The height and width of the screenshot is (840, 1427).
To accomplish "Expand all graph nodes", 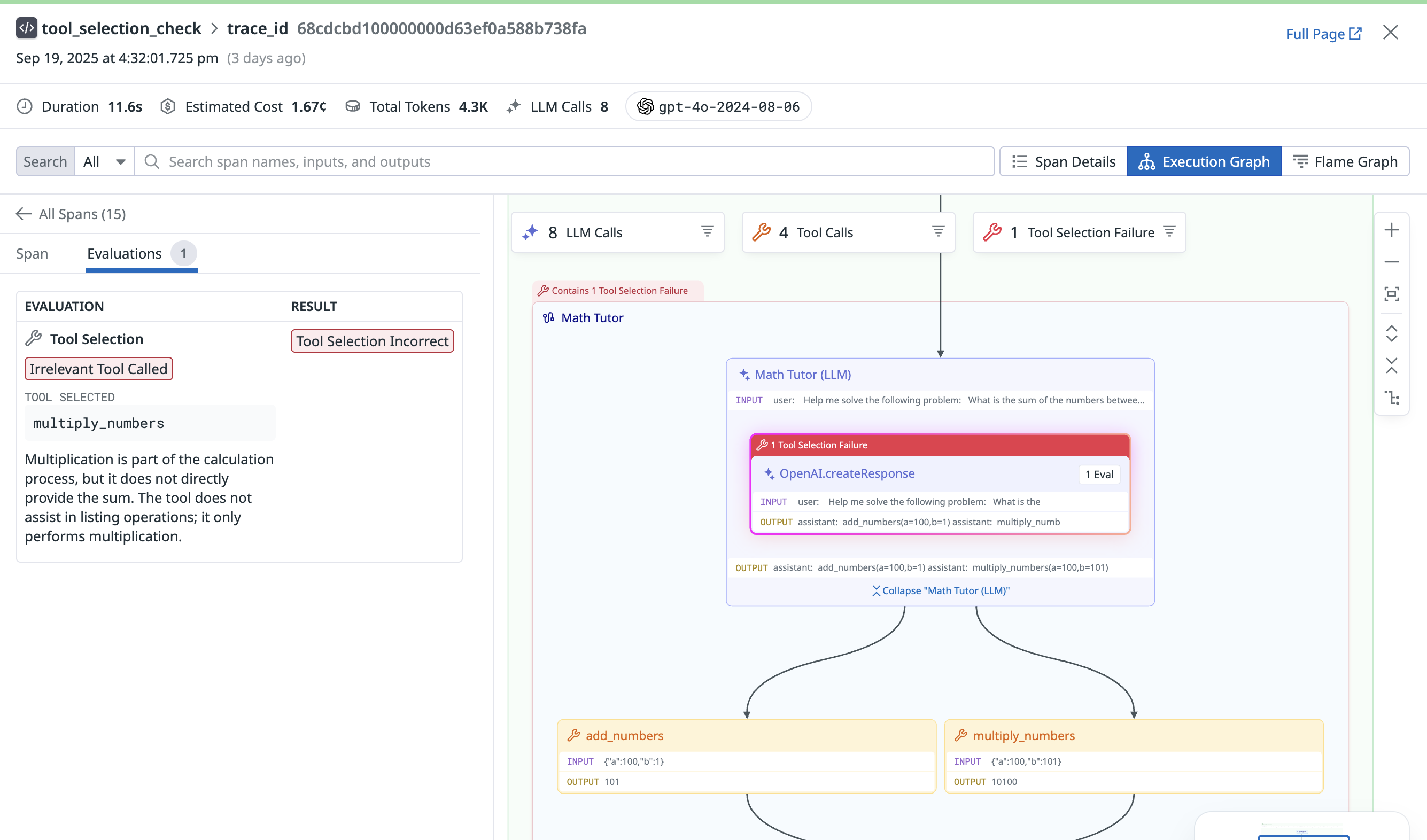I will pyautogui.click(x=1391, y=333).
